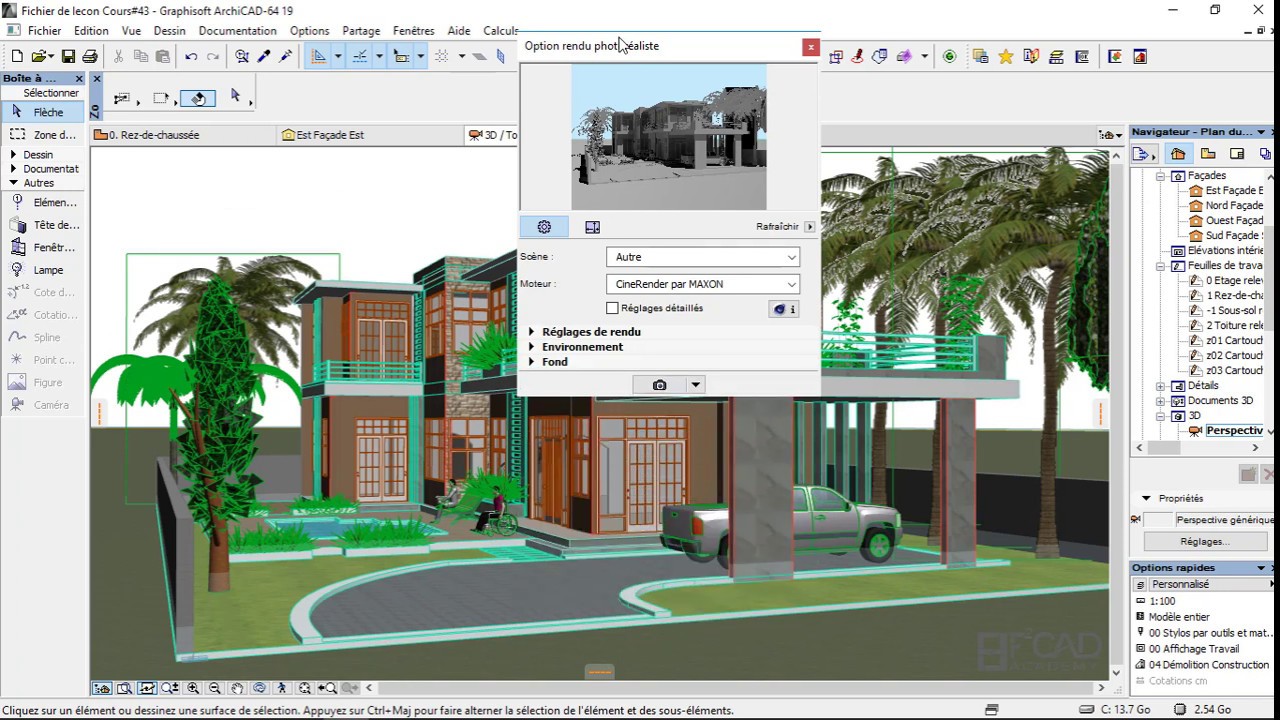Activate the orbit navigation icon
This screenshot has width=1280, height=720.
coord(260,688)
